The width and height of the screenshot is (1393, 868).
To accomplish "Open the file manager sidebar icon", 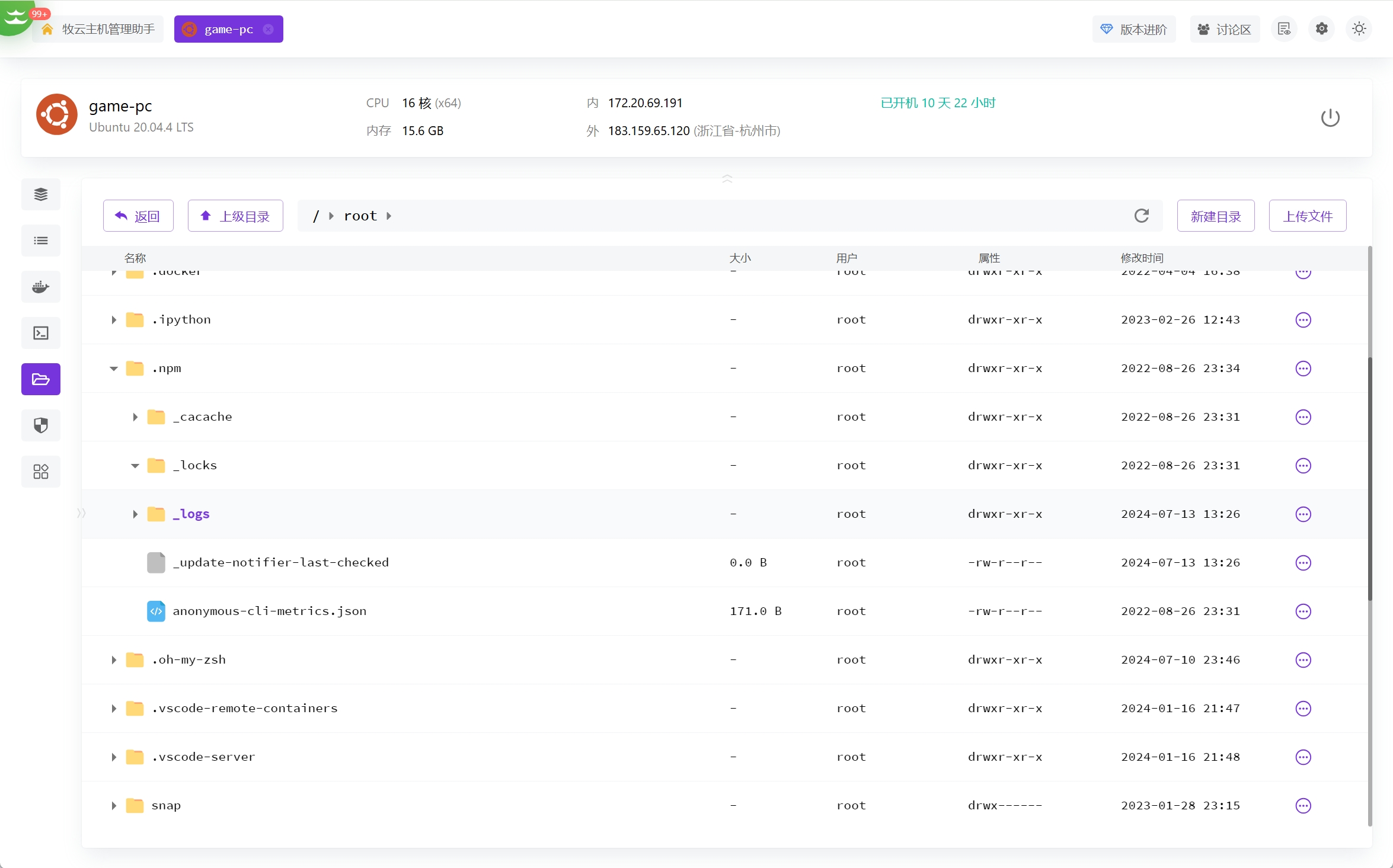I will 41,379.
